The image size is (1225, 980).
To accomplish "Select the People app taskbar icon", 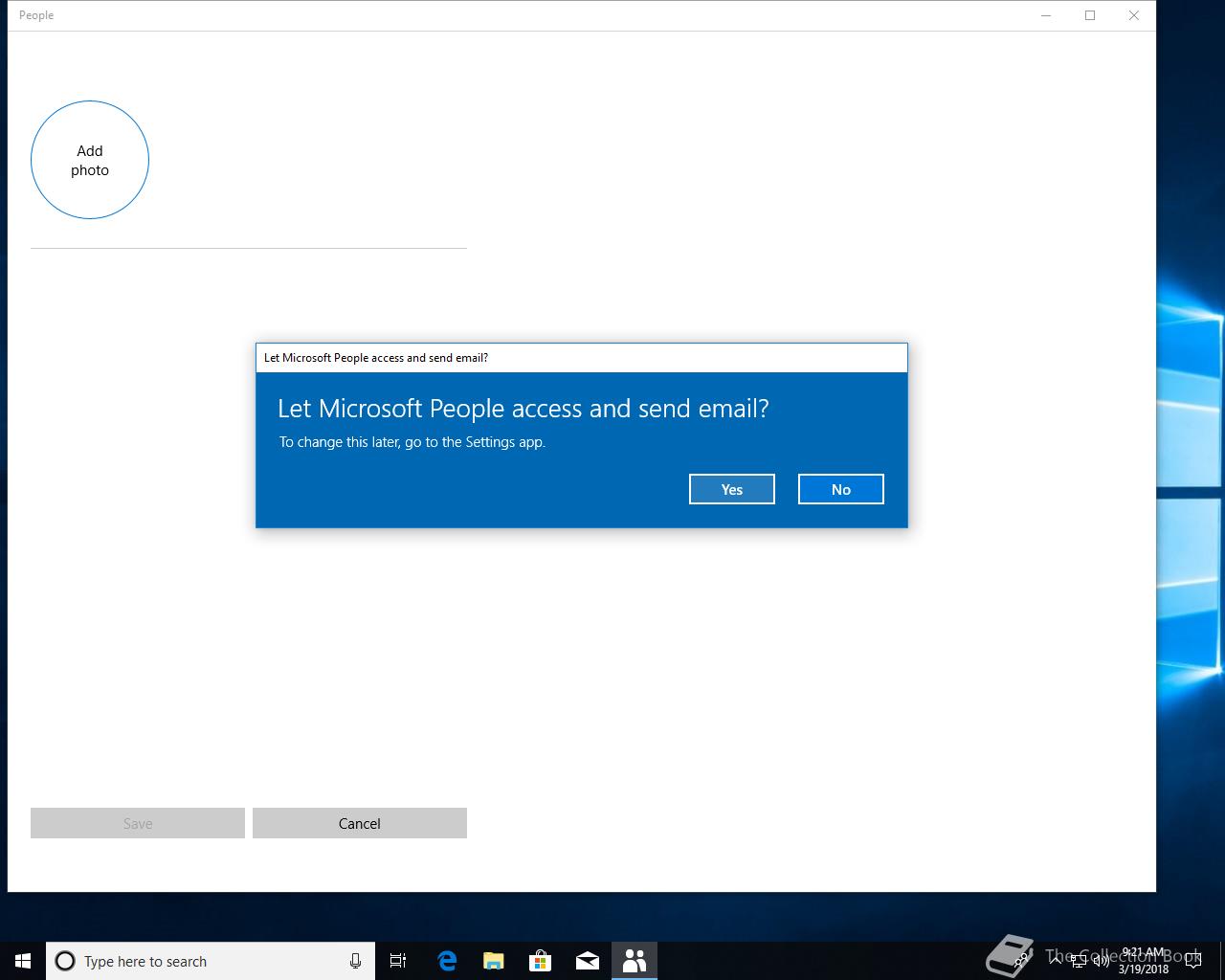I will click(635, 961).
